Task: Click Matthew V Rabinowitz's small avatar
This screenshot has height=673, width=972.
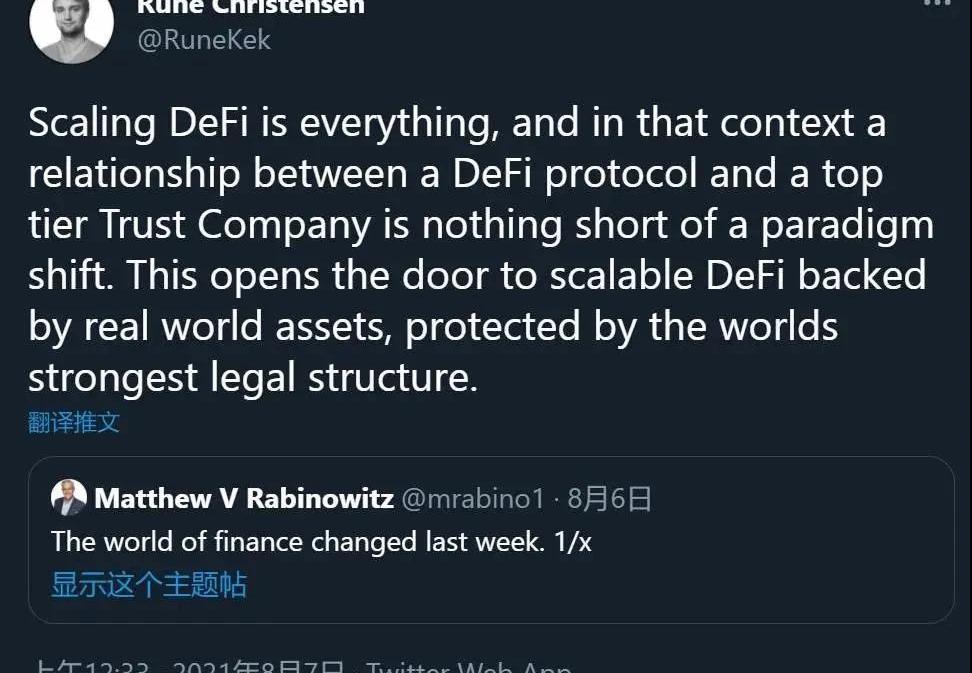Action: [69, 498]
